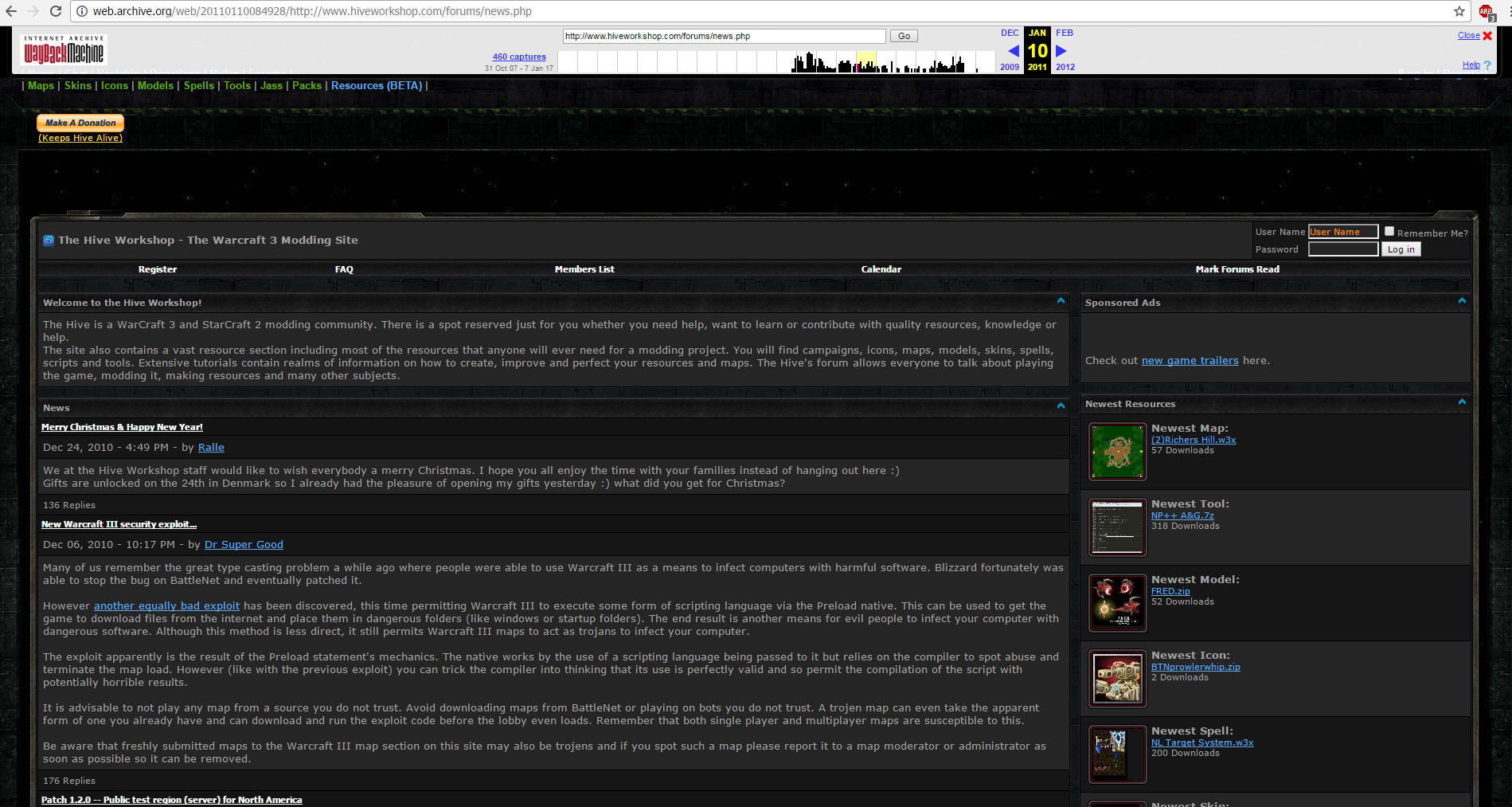Open the Calendar

click(x=881, y=269)
